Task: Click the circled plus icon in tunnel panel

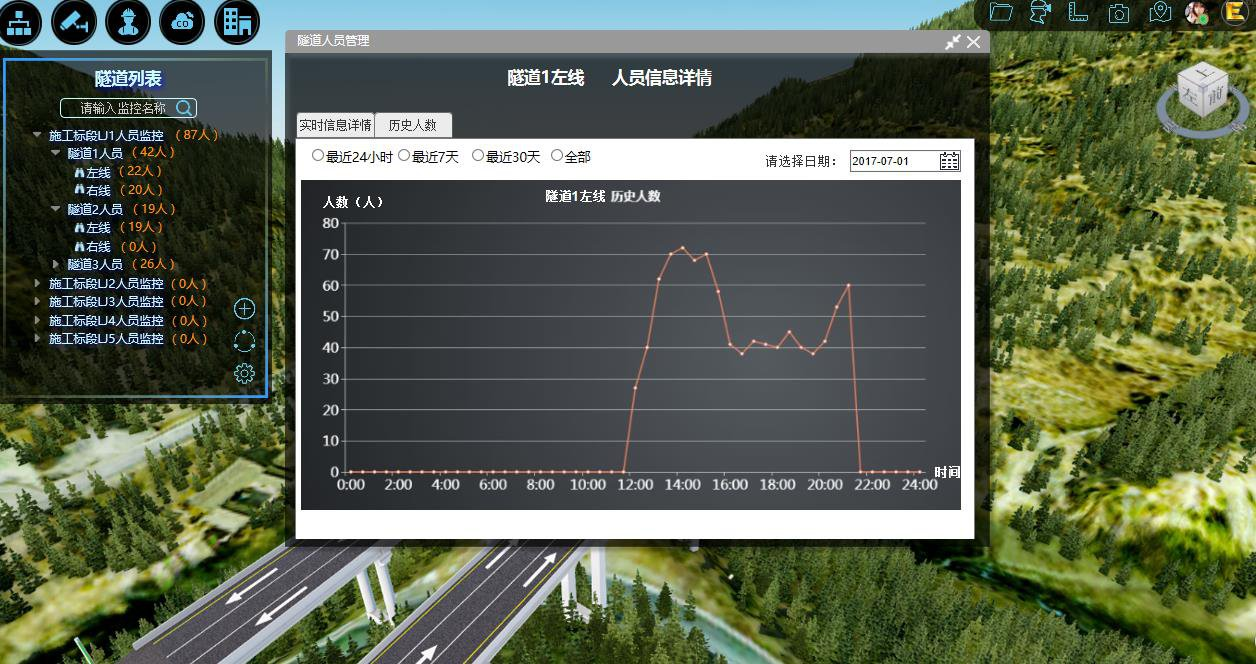Action: pos(244,309)
